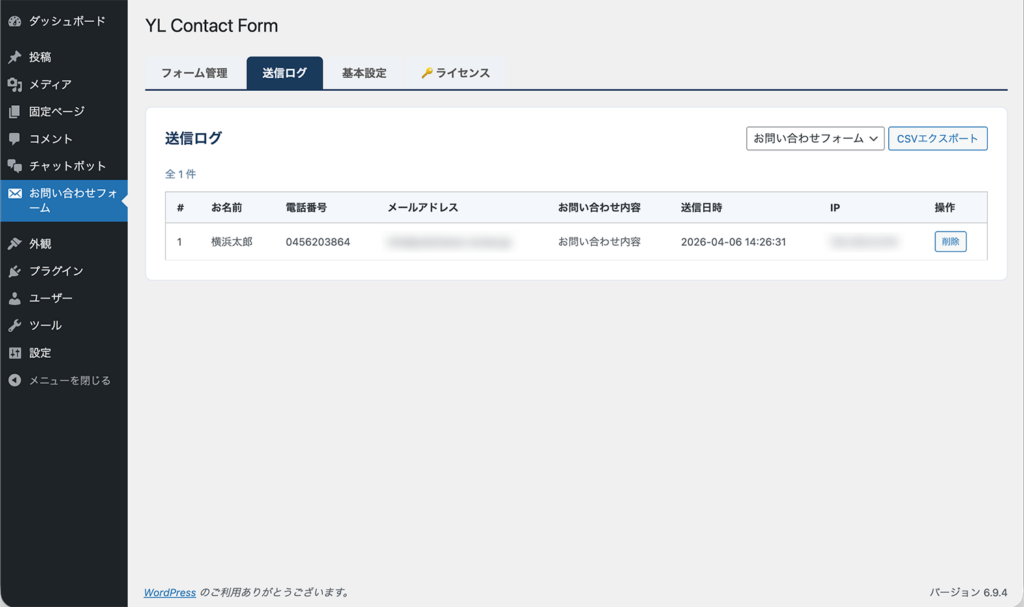The height and width of the screenshot is (607, 1024).
Task: Click the CSVエクスポート export button
Action: (x=938, y=138)
